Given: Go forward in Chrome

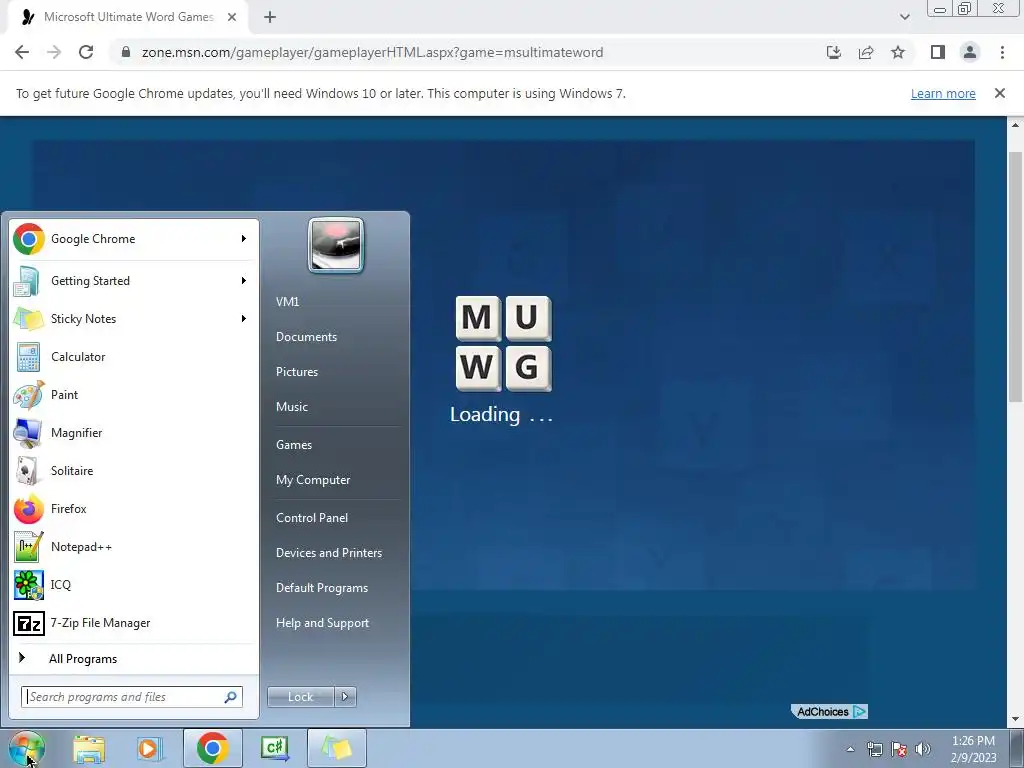Looking at the screenshot, I should pyautogui.click(x=54, y=52).
